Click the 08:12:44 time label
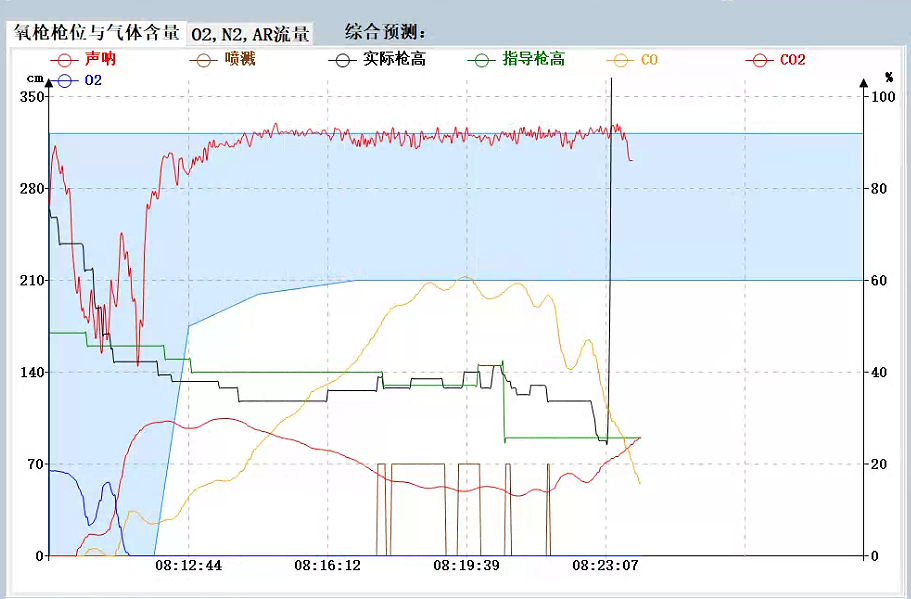Screen dimensions: 911x599 (x=188, y=565)
